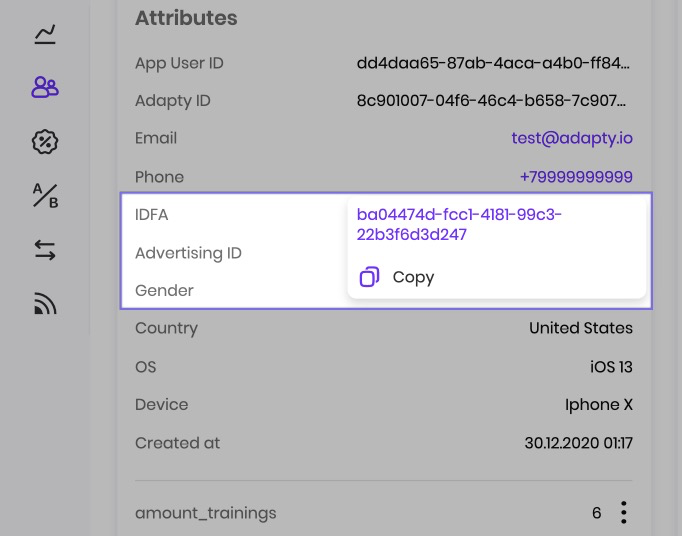The width and height of the screenshot is (682, 536).
Task: Click the integrations arrows icon in sidebar
Action: coord(45,251)
